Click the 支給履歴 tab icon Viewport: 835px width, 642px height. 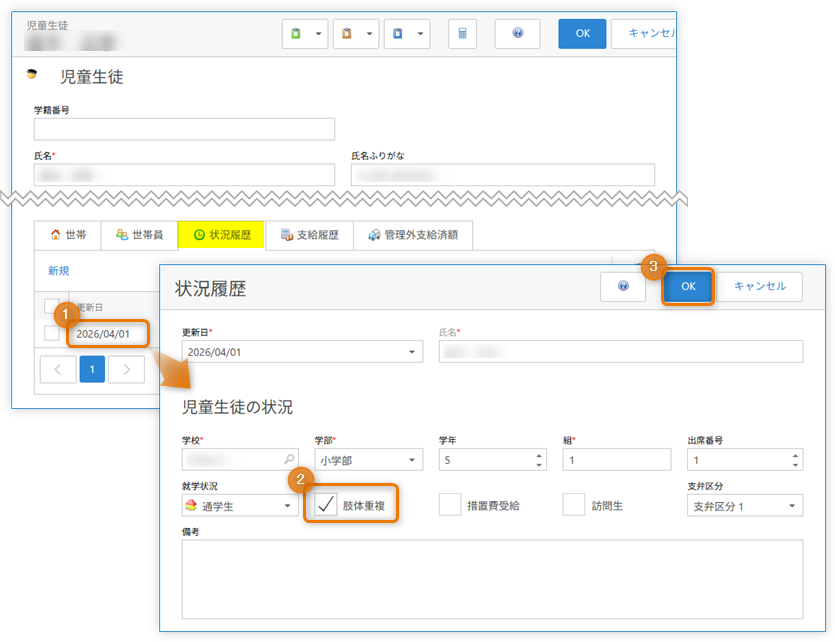(x=287, y=235)
